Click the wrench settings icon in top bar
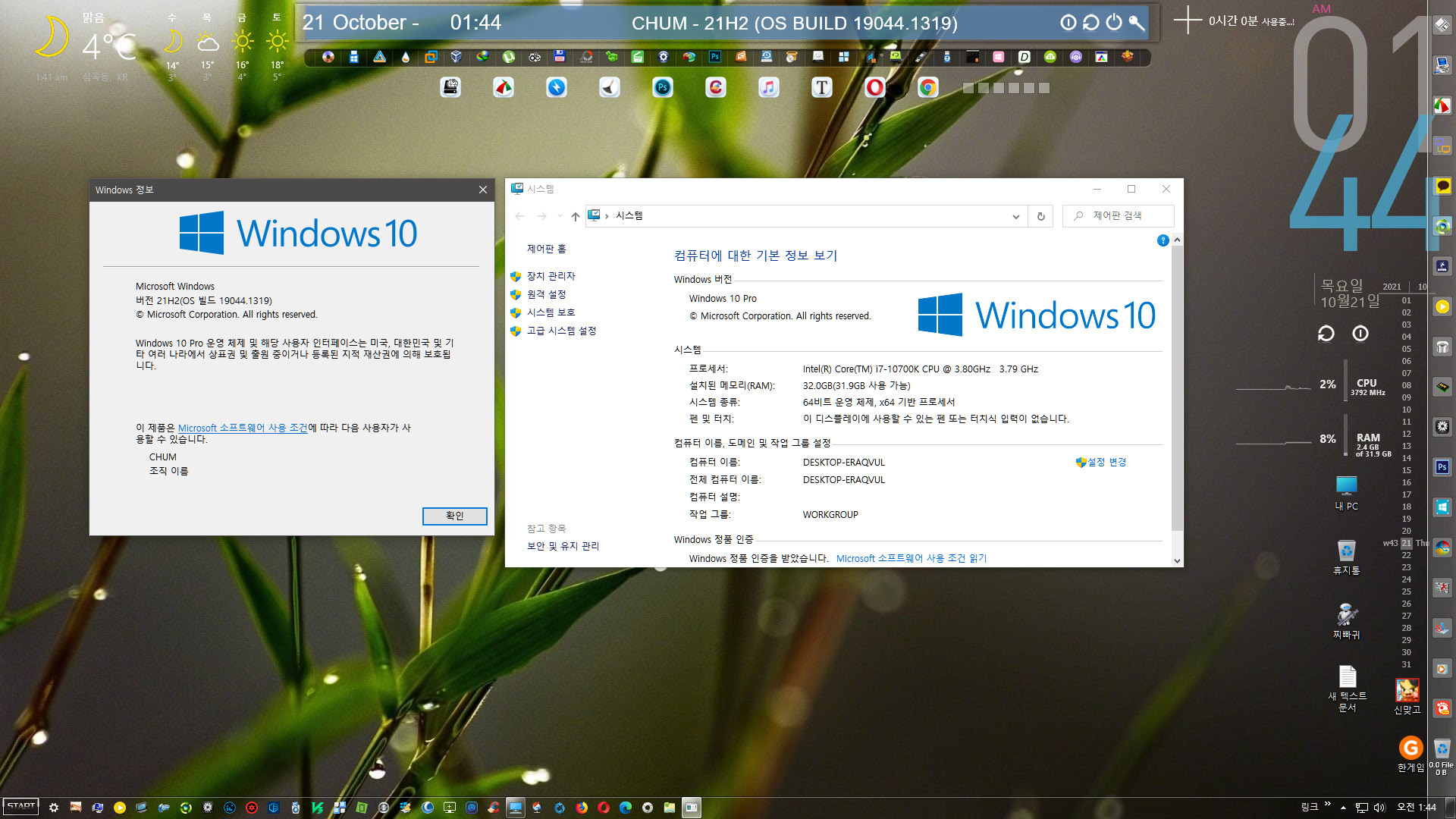1456x819 pixels. pyautogui.click(x=1136, y=22)
